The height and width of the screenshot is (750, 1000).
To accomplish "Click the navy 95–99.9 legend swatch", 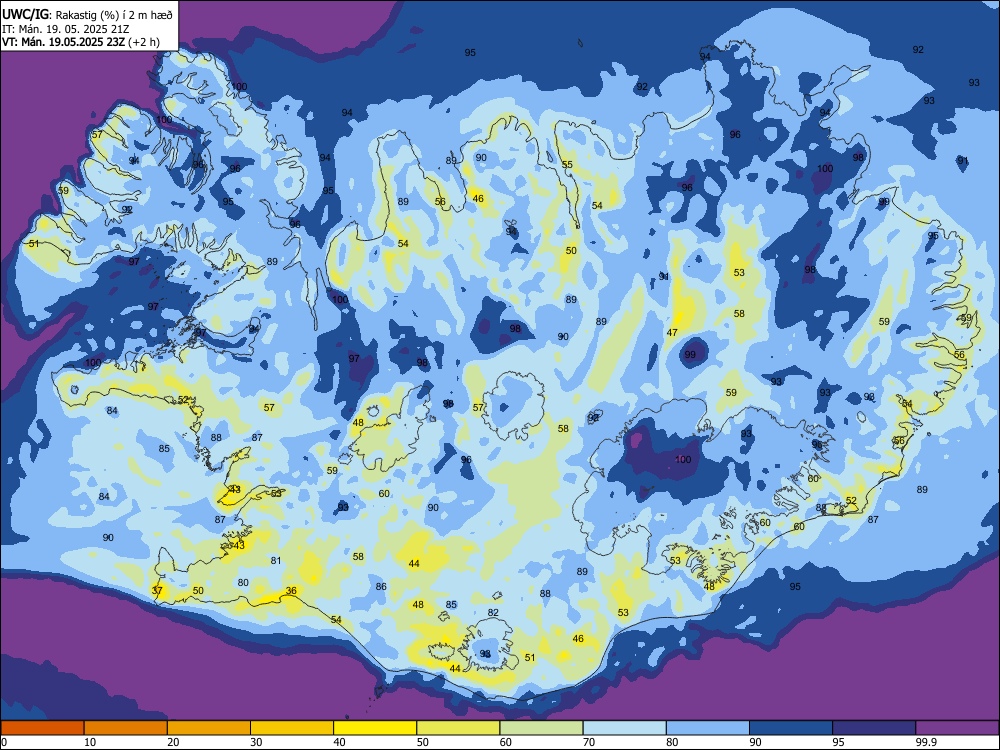I will tap(874, 728).
